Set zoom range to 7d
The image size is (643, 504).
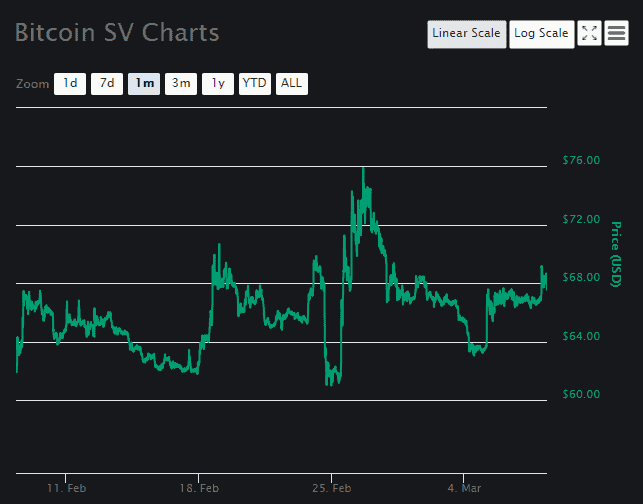(x=107, y=84)
